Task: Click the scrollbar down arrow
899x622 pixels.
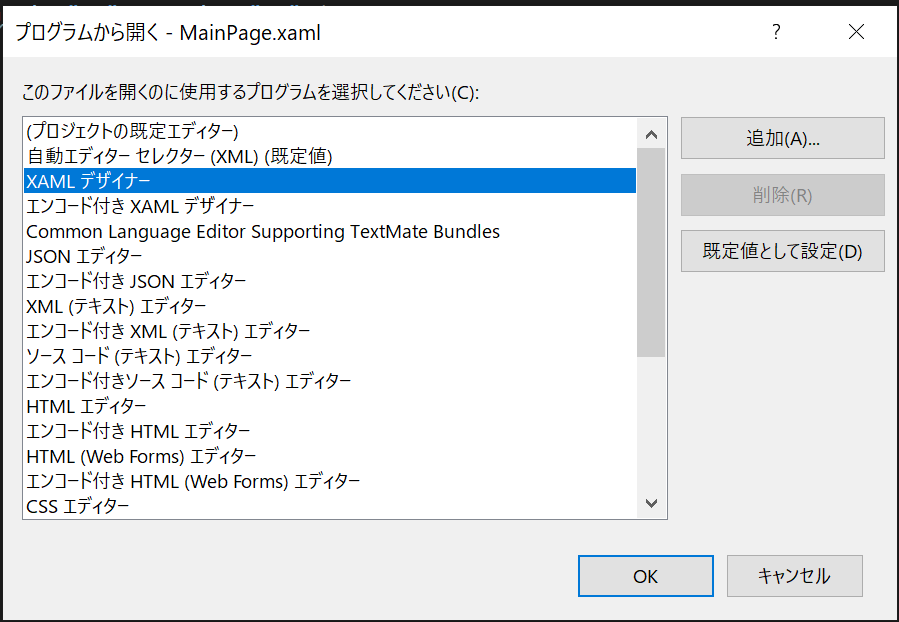Action: point(651,504)
